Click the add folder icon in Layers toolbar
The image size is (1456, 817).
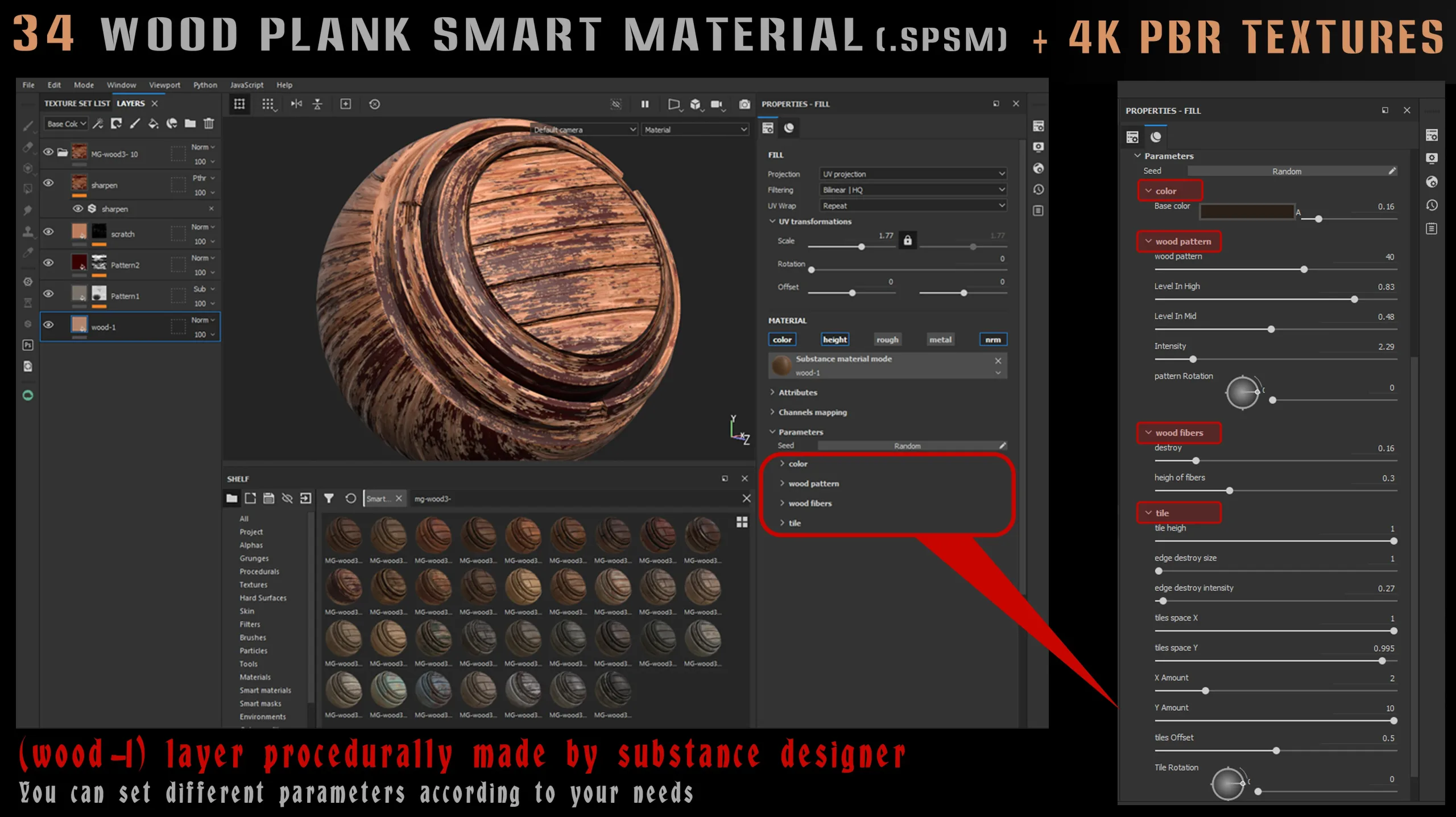pyautogui.click(x=191, y=123)
